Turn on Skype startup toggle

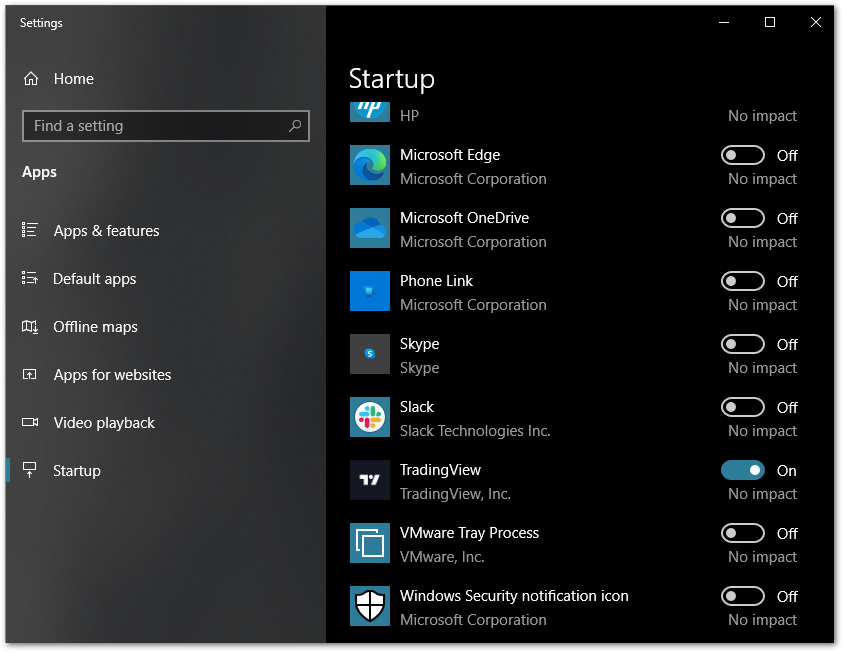[742, 344]
